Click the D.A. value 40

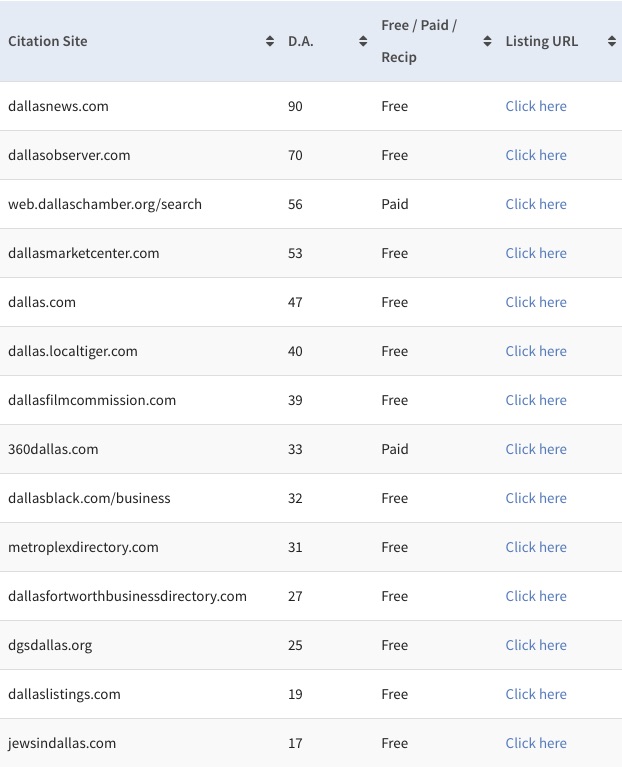295,351
